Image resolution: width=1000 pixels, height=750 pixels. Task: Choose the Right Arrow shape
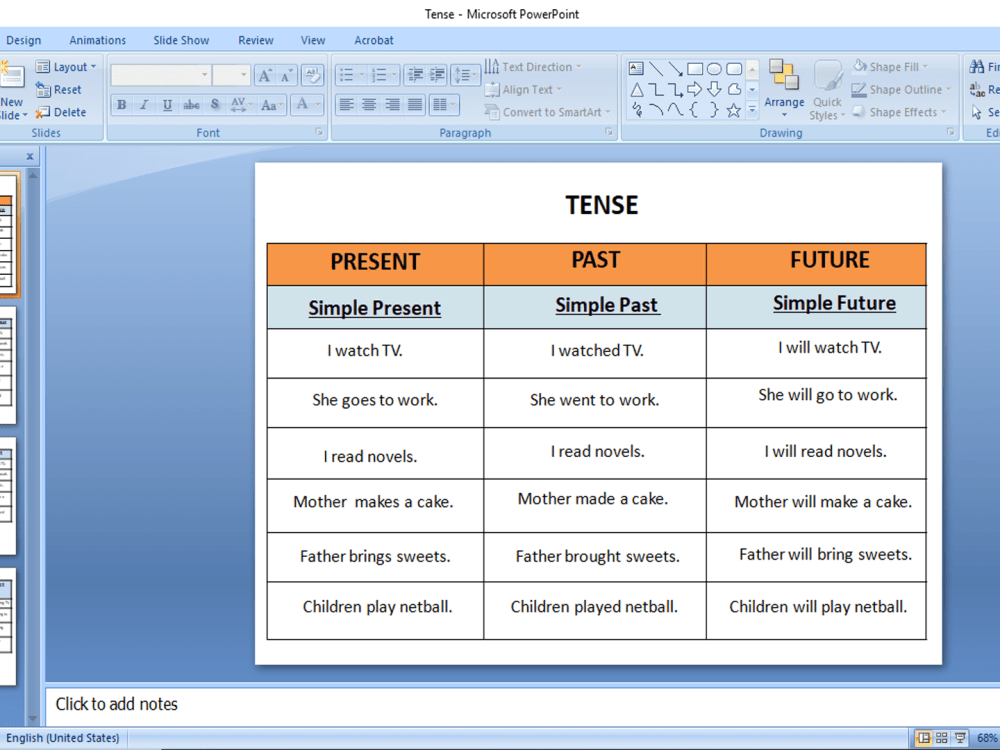click(x=695, y=89)
